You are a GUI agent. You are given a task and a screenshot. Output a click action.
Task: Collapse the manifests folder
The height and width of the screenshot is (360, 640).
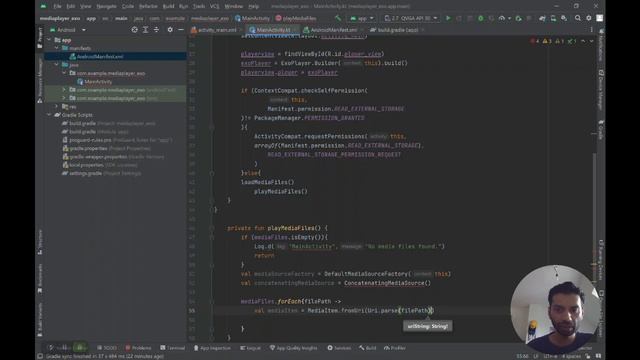[57, 48]
